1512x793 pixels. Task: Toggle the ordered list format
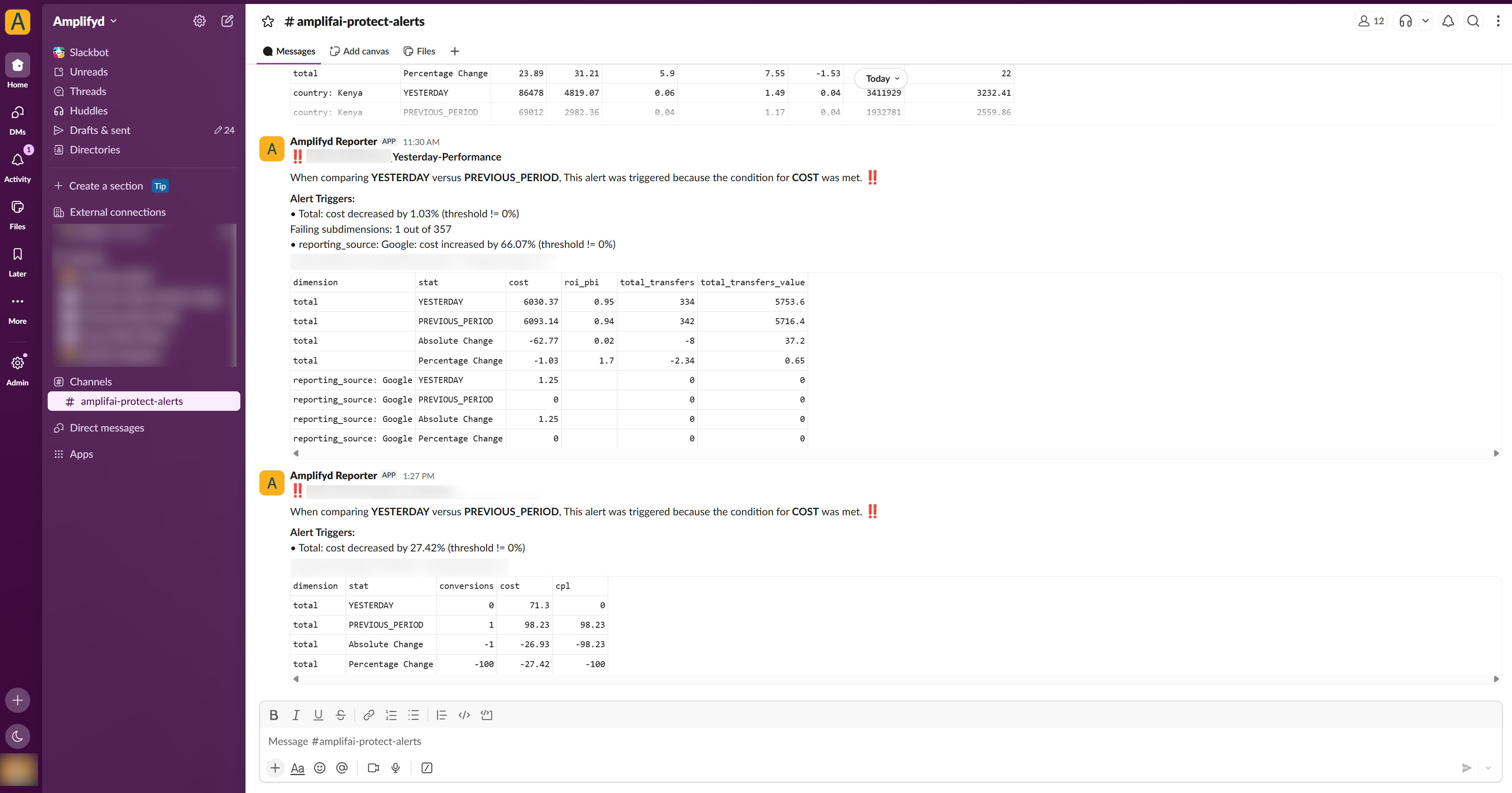pos(391,715)
